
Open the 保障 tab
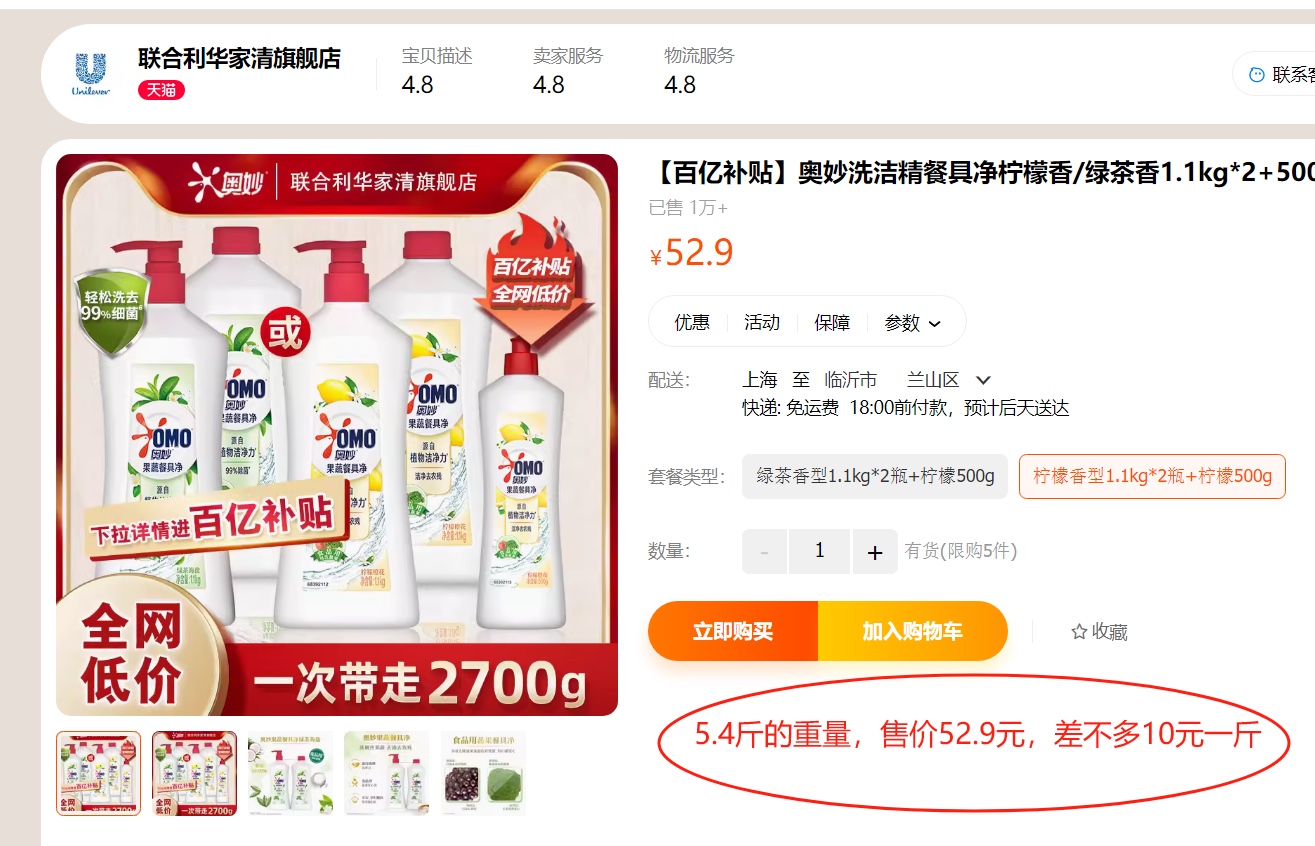832,322
